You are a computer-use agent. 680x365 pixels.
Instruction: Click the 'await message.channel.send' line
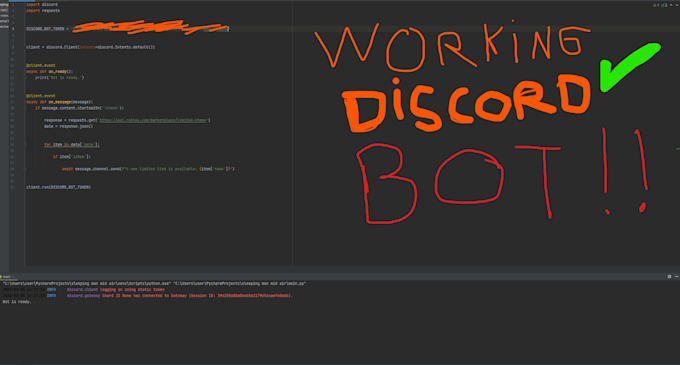tap(148, 169)
